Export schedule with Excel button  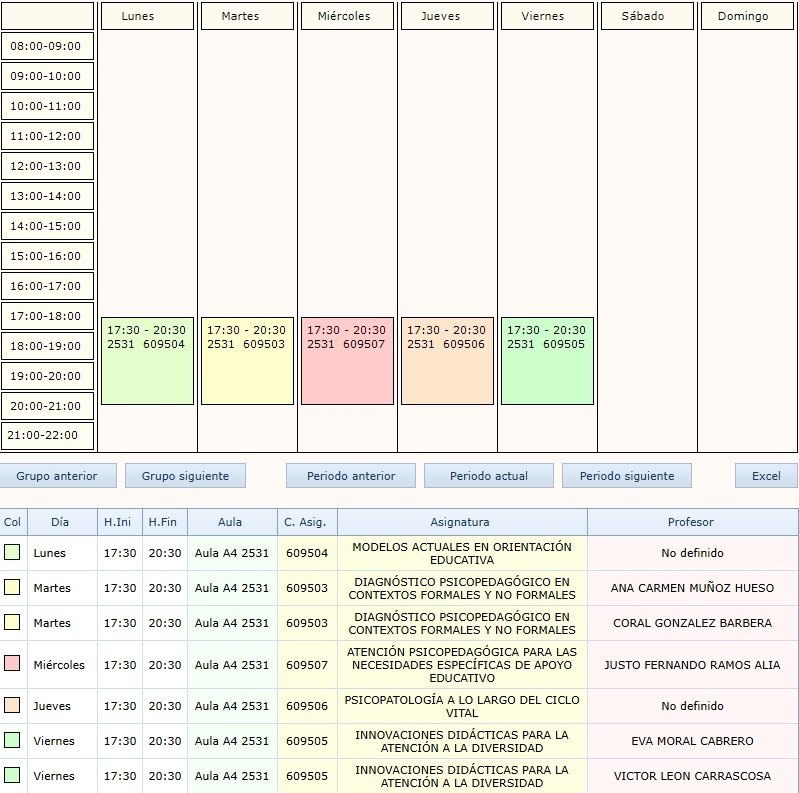[x=766, y=475]
